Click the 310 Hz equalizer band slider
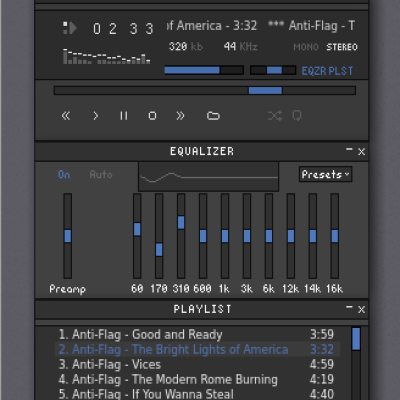400x400 pixels. coord(181,236)
